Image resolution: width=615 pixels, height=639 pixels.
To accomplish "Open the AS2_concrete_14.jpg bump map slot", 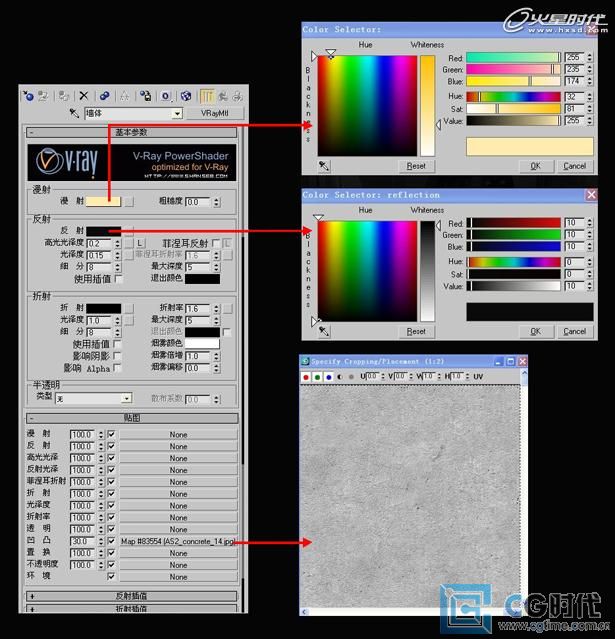I will [178, 541].
